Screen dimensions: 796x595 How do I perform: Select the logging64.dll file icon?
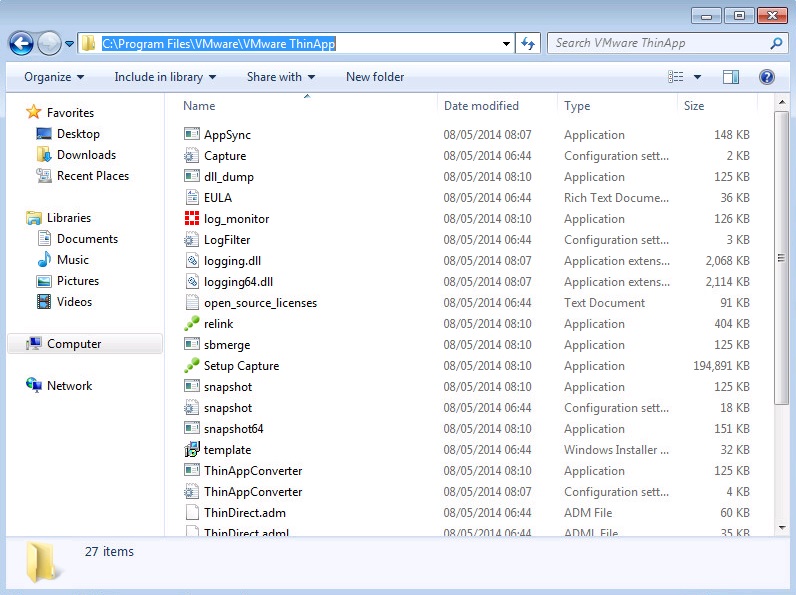[x=191, y=281]
